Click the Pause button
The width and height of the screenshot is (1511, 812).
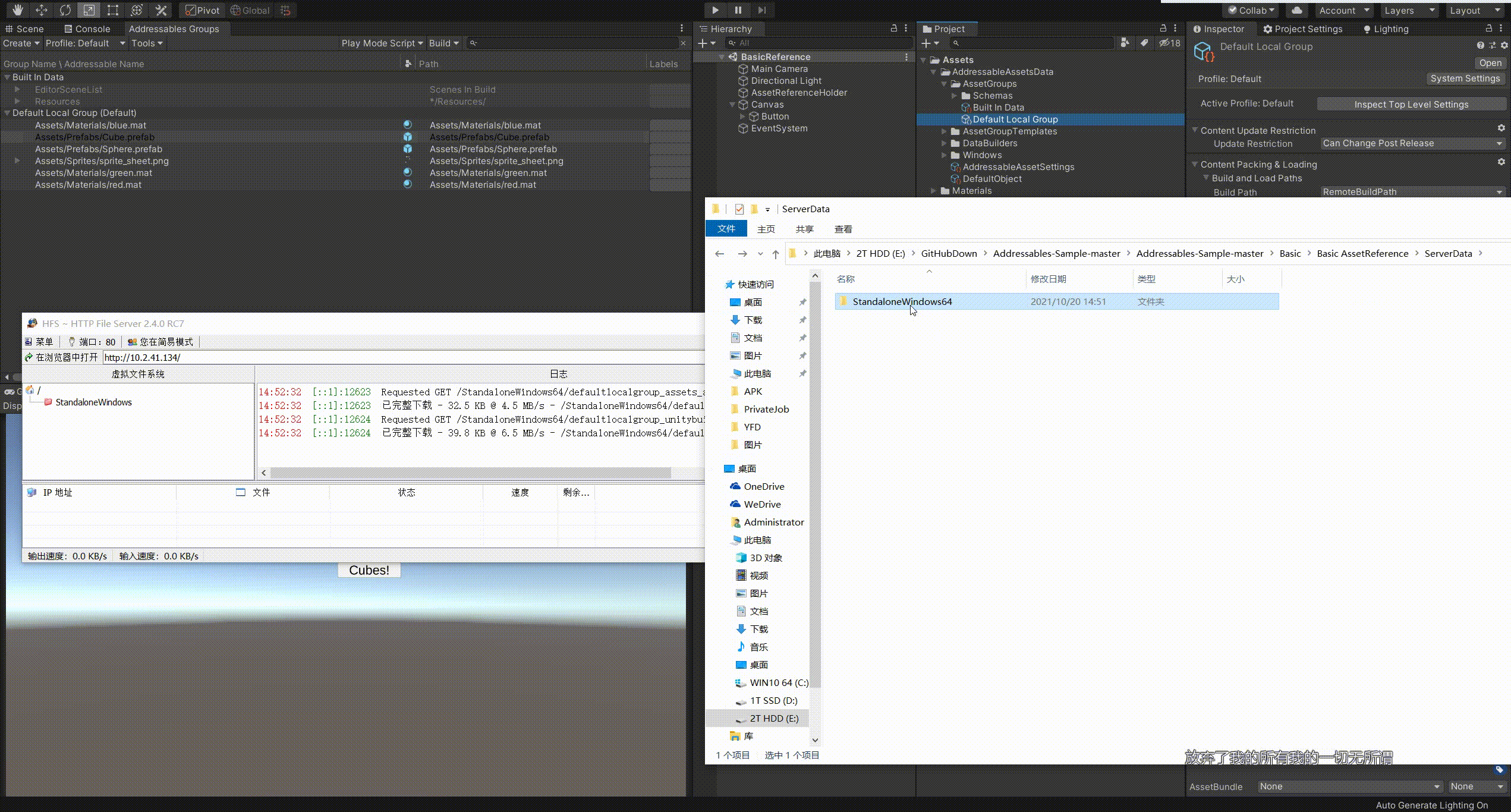point(738,10)
